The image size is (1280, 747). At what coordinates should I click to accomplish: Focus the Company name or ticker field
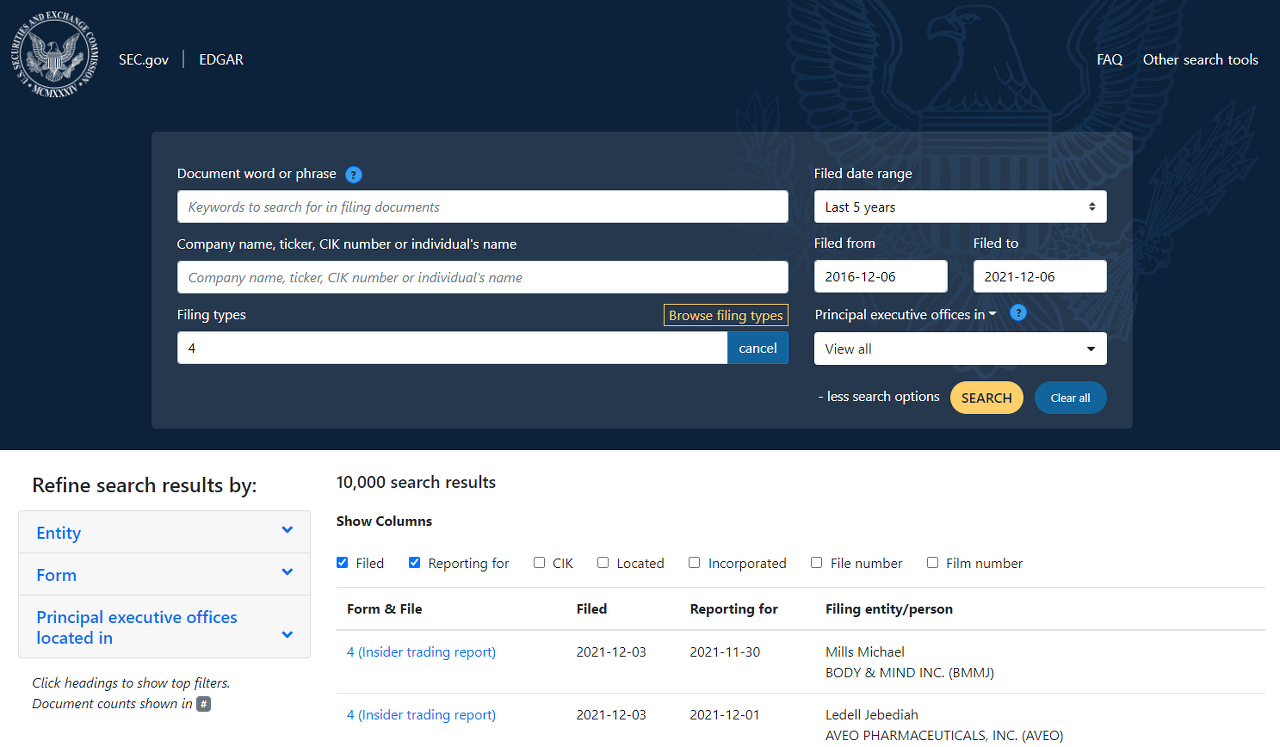pyautogui.click(x=483, y=277)
